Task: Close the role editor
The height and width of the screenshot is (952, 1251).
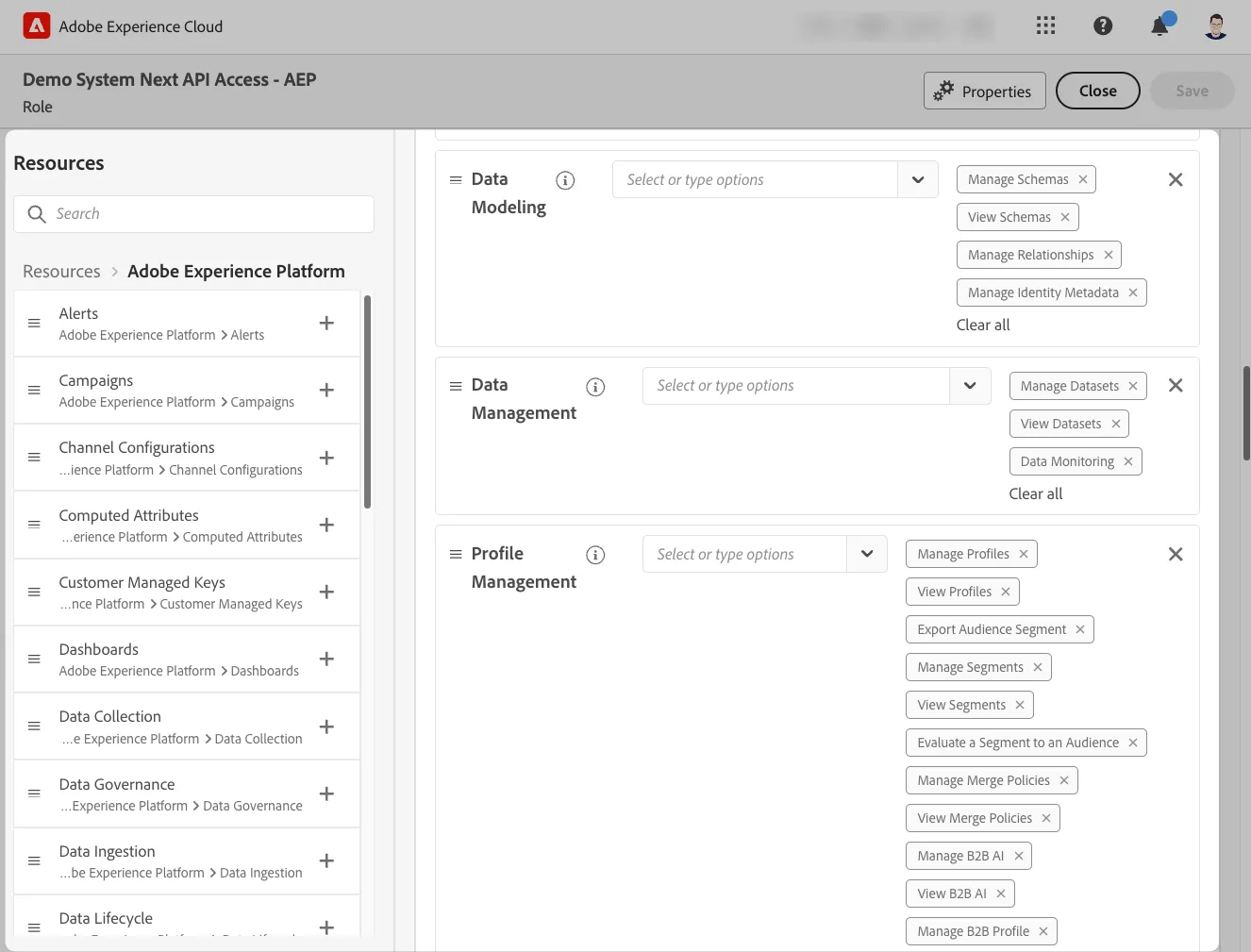Action: 1098,91
